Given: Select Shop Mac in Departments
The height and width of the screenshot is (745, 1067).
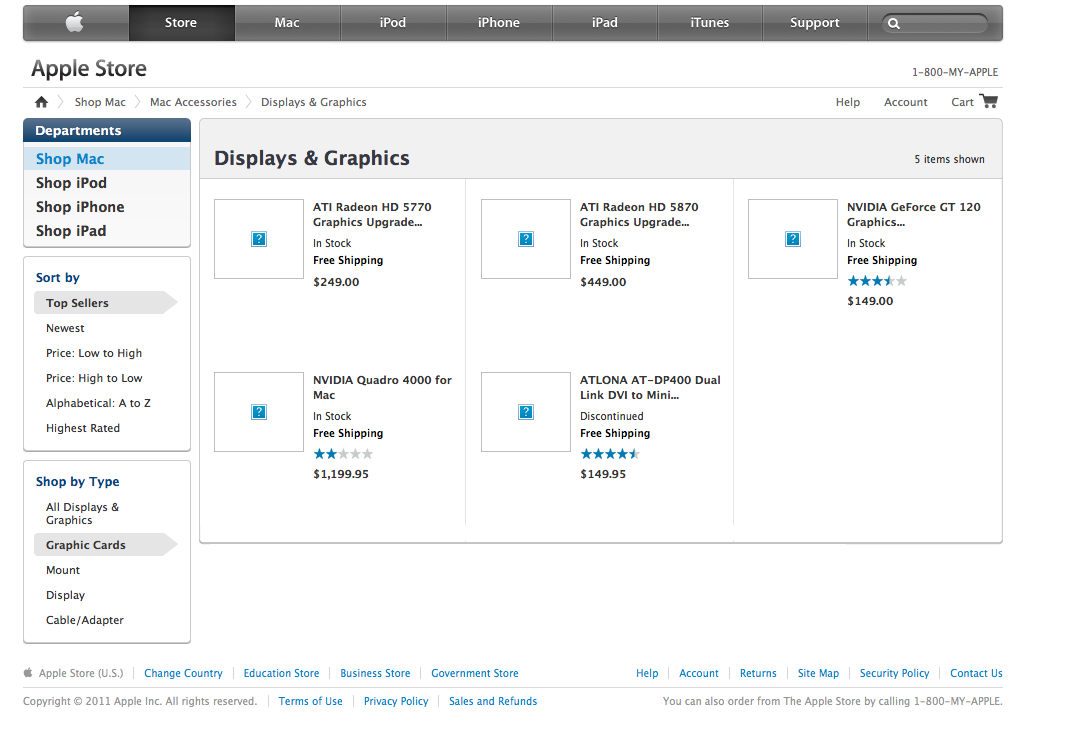Looking at the screenshot, I should tap(107, 159).
